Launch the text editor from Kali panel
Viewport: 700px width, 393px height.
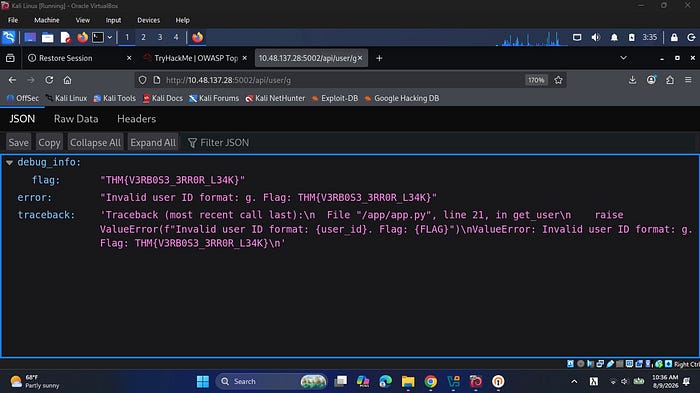coord(65,38)
